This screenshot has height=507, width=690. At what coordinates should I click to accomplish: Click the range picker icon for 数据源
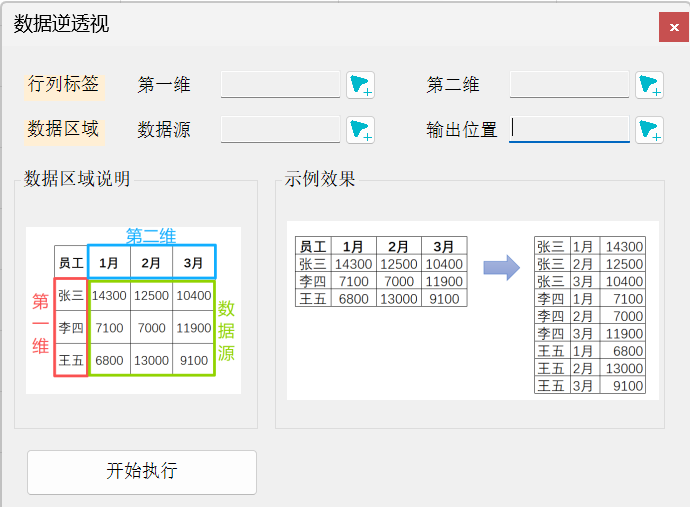(360, 129)
